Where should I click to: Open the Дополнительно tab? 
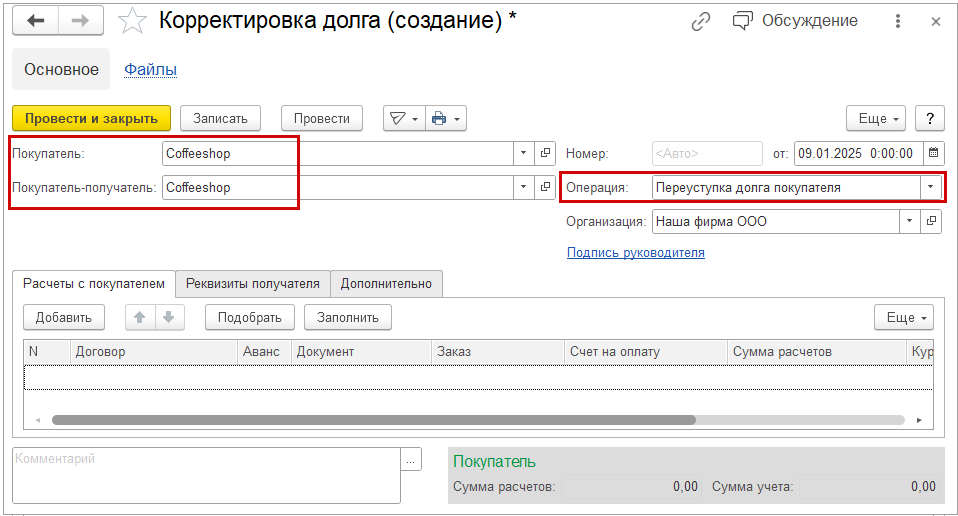tap(386, 283)
